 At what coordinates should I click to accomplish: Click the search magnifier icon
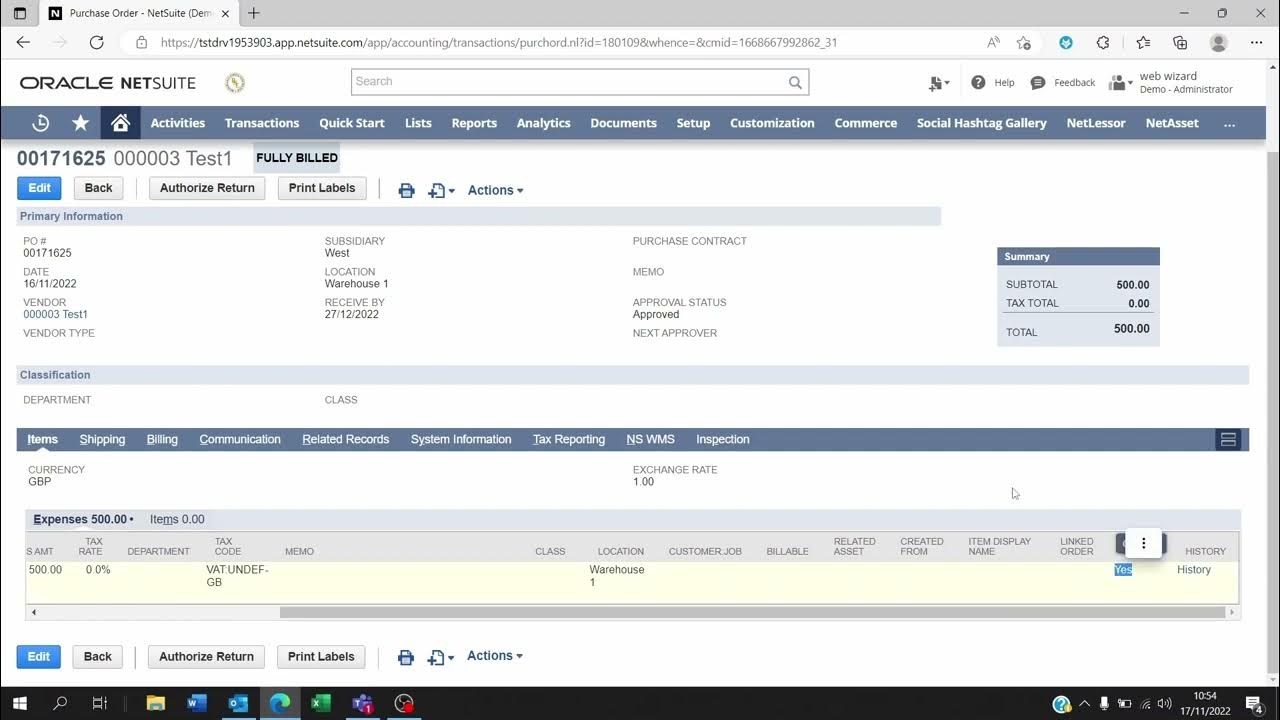[x=795, y=82]
